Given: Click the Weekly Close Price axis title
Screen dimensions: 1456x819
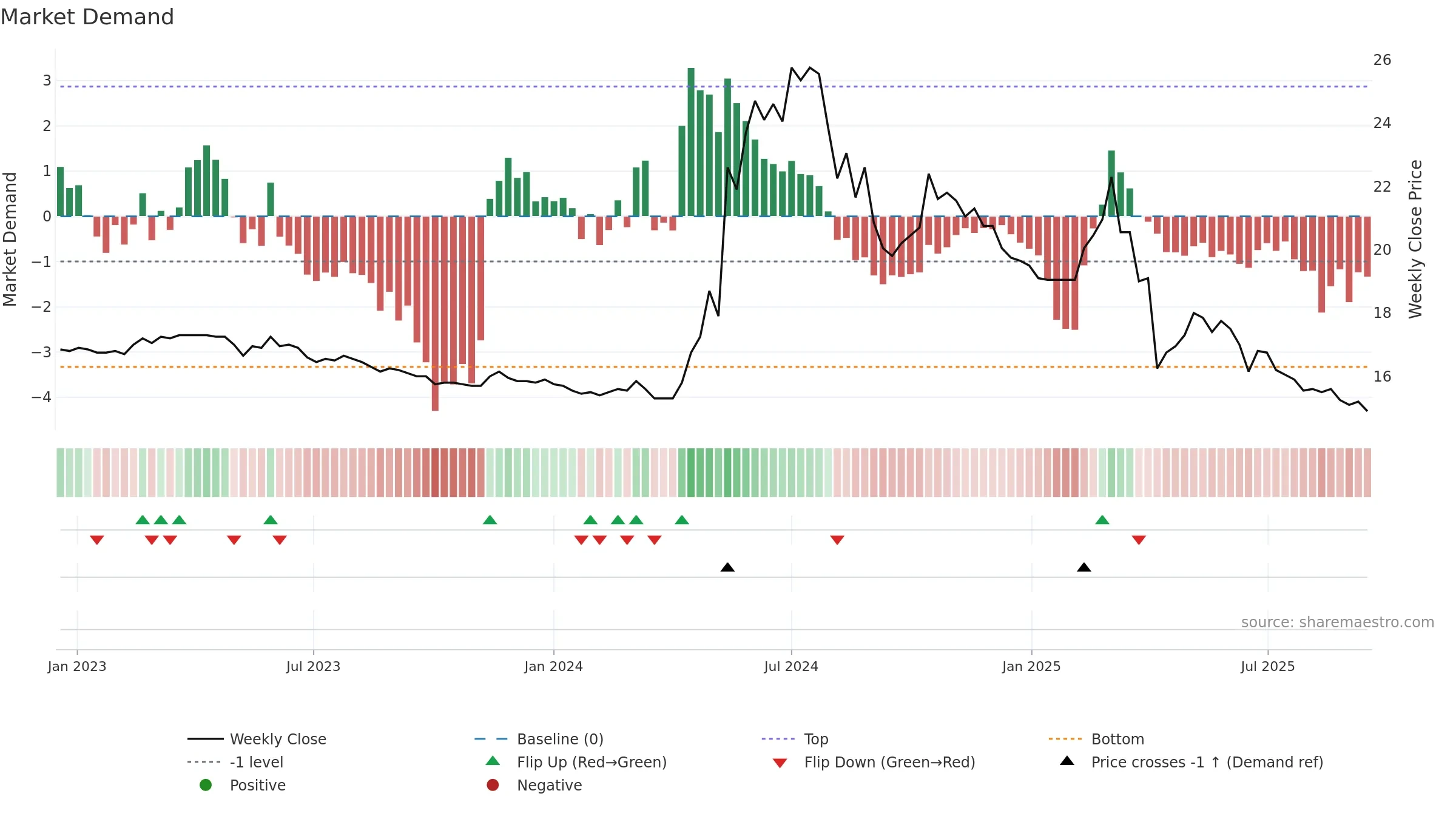Looking at the screenshot, I should click(x=1415, y=239).
